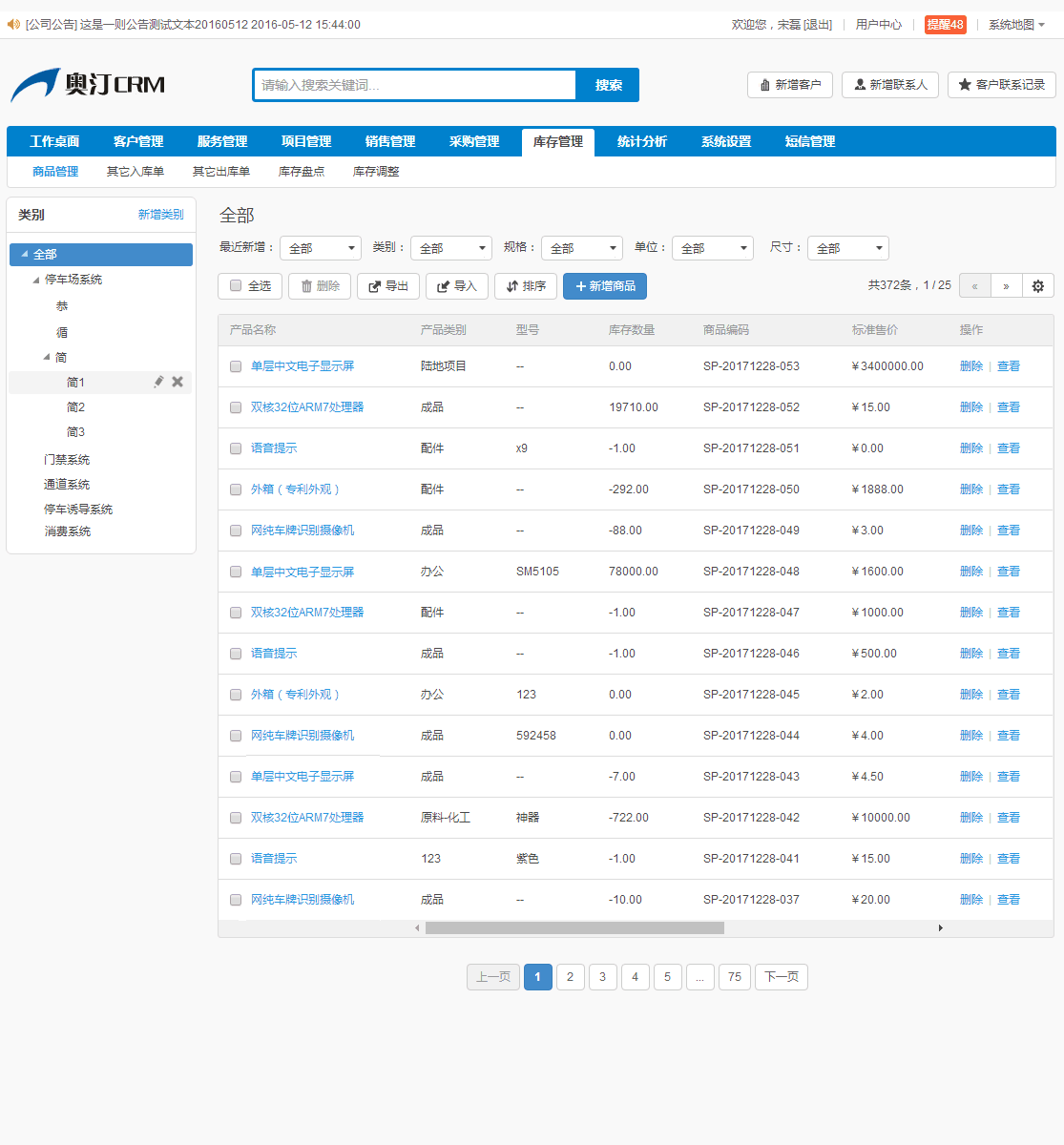Open table settings with the gear icon
Image resolution: width=1064 pixels, height=1145 pixels.
(1037, 286)
